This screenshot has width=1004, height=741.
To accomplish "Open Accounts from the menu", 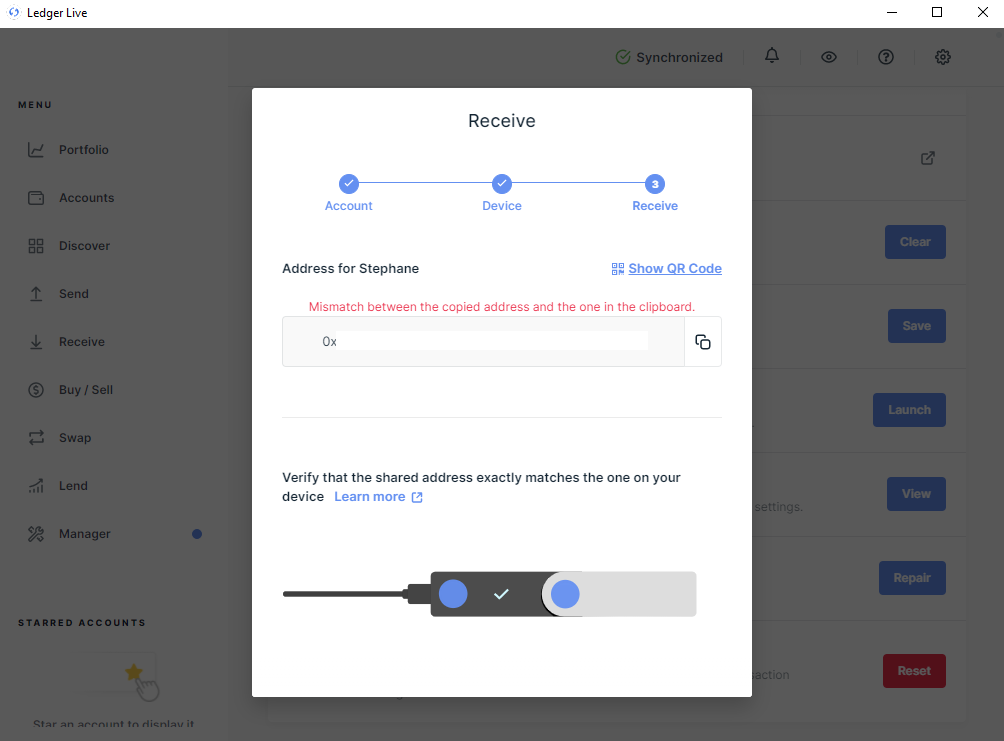I will click(86, 198).
